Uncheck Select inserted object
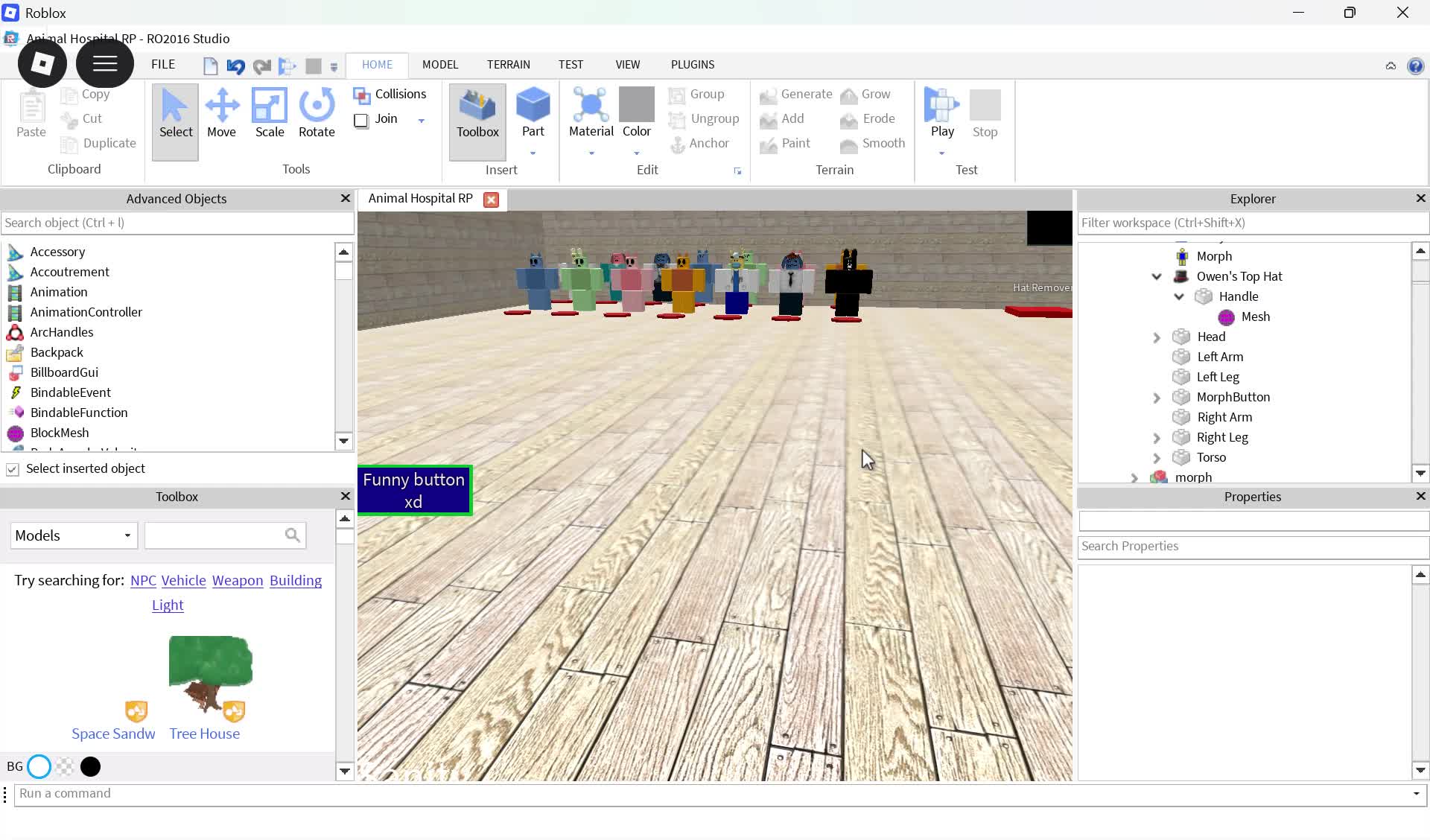The image size is (1430, 840). (13, 469)
